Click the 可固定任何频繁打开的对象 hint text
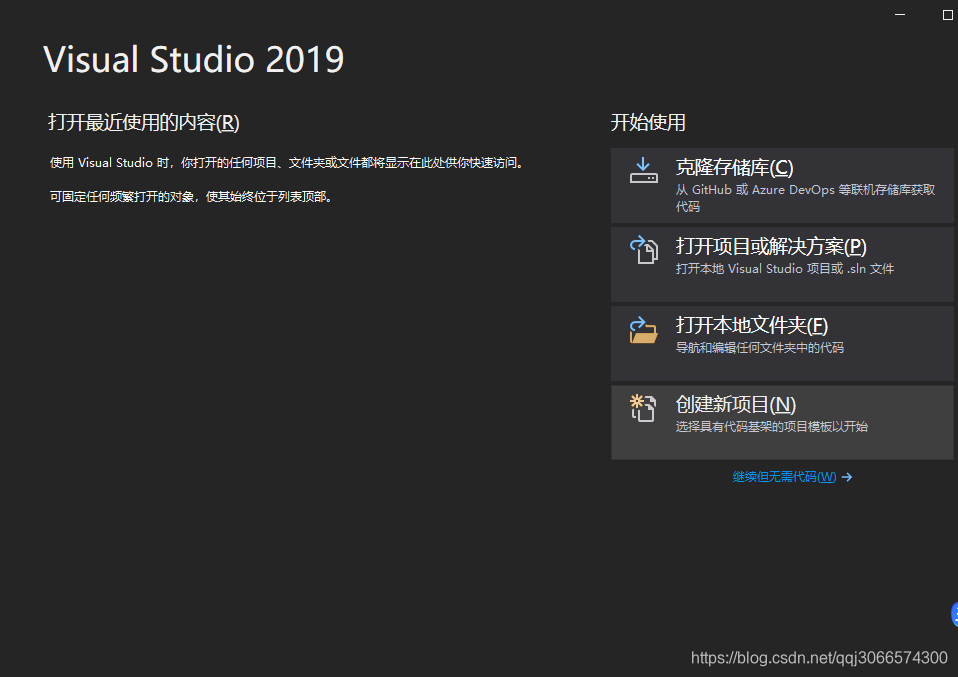 click(191, 197)
